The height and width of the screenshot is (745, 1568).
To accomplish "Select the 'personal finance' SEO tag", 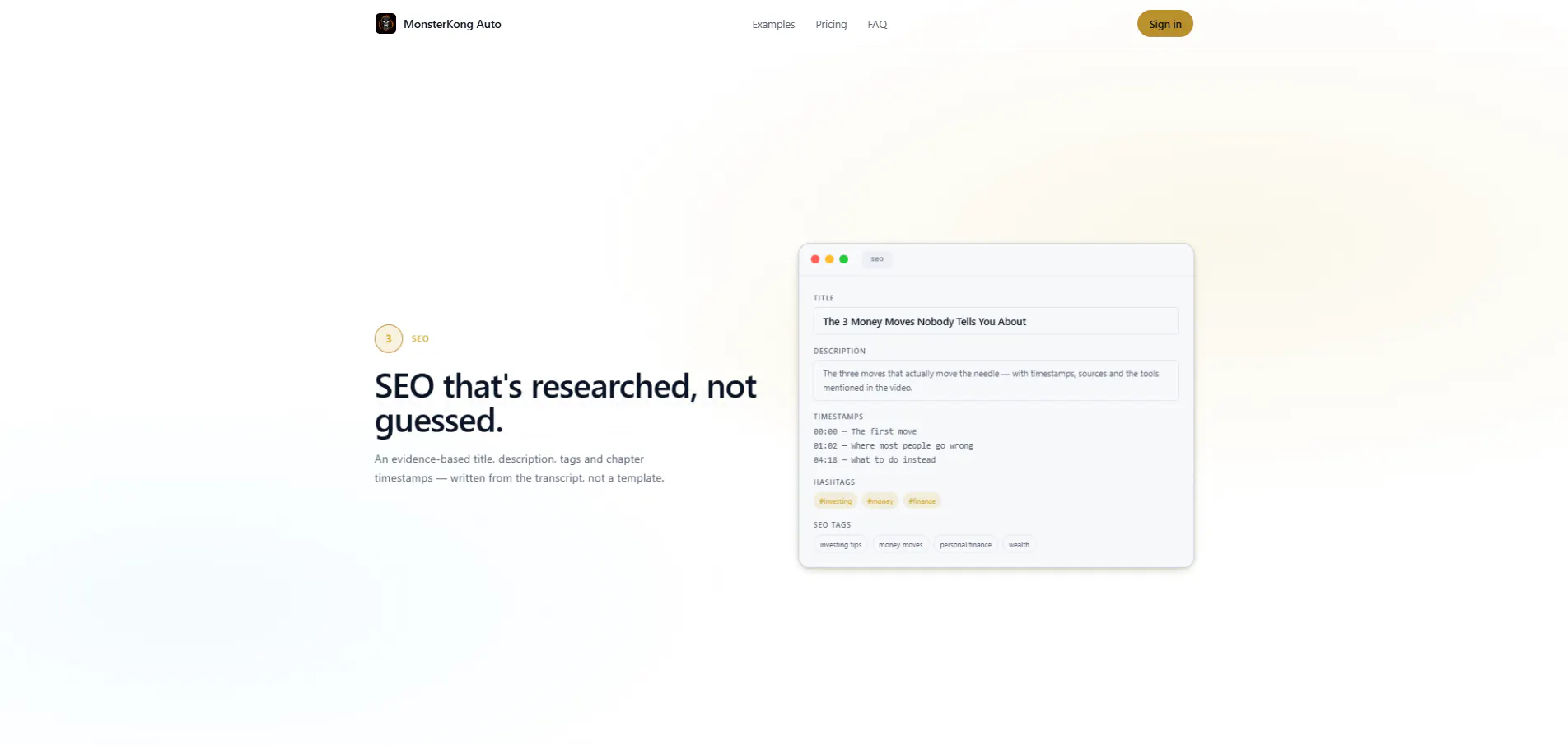I will (x=966, y=545).
